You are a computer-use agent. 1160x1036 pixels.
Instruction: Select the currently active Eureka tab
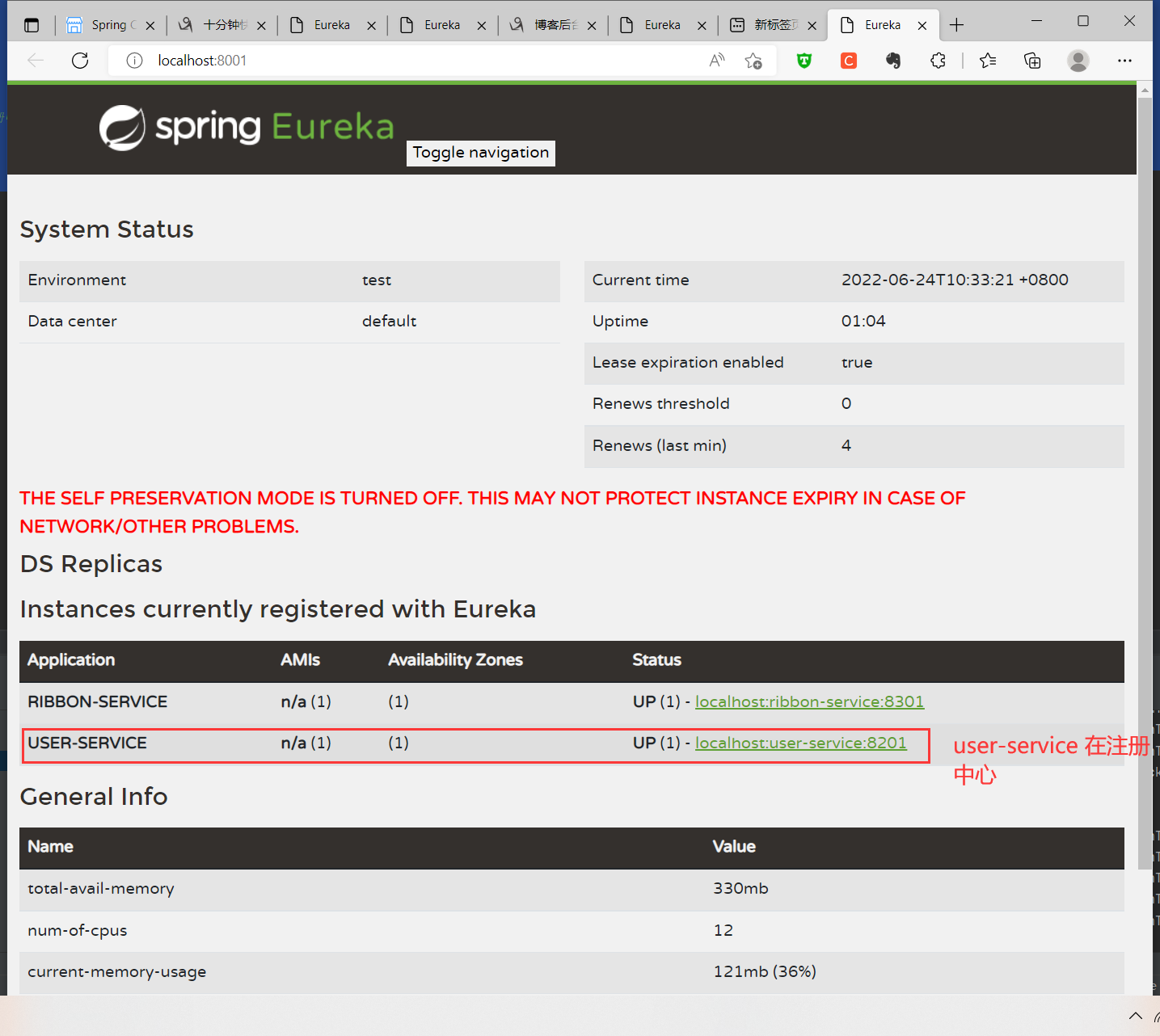pyautogui.click(x=883, y=25)
